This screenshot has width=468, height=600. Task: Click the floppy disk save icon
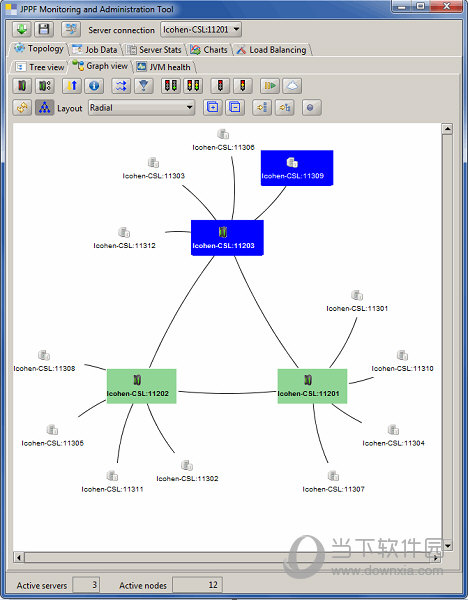(44, 29)
